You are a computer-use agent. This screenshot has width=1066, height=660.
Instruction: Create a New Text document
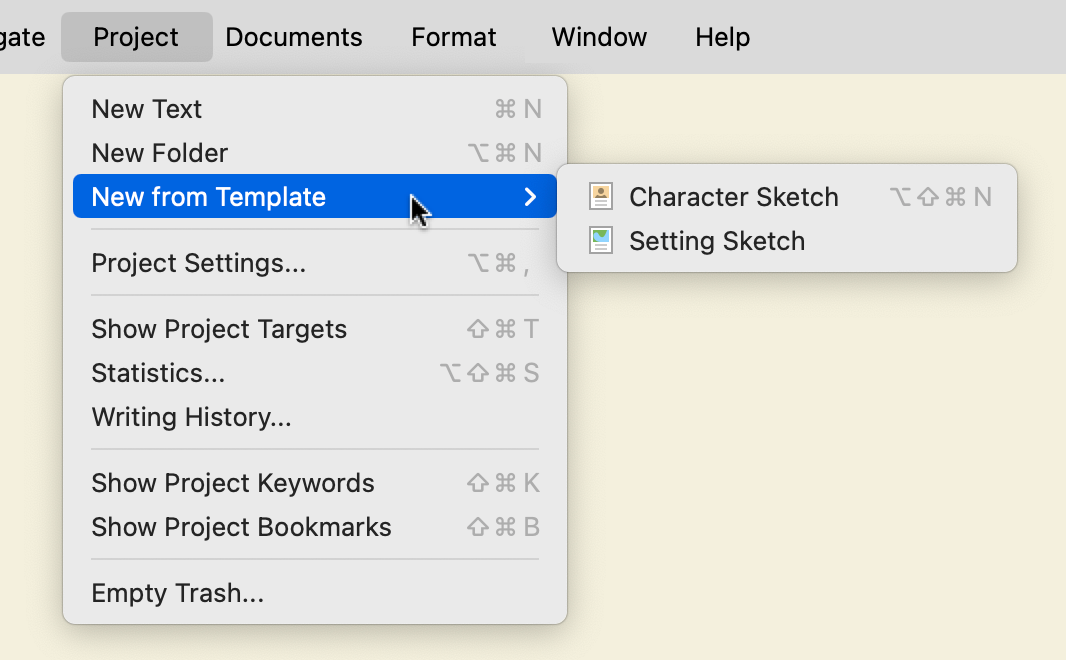tap(147, 109)
